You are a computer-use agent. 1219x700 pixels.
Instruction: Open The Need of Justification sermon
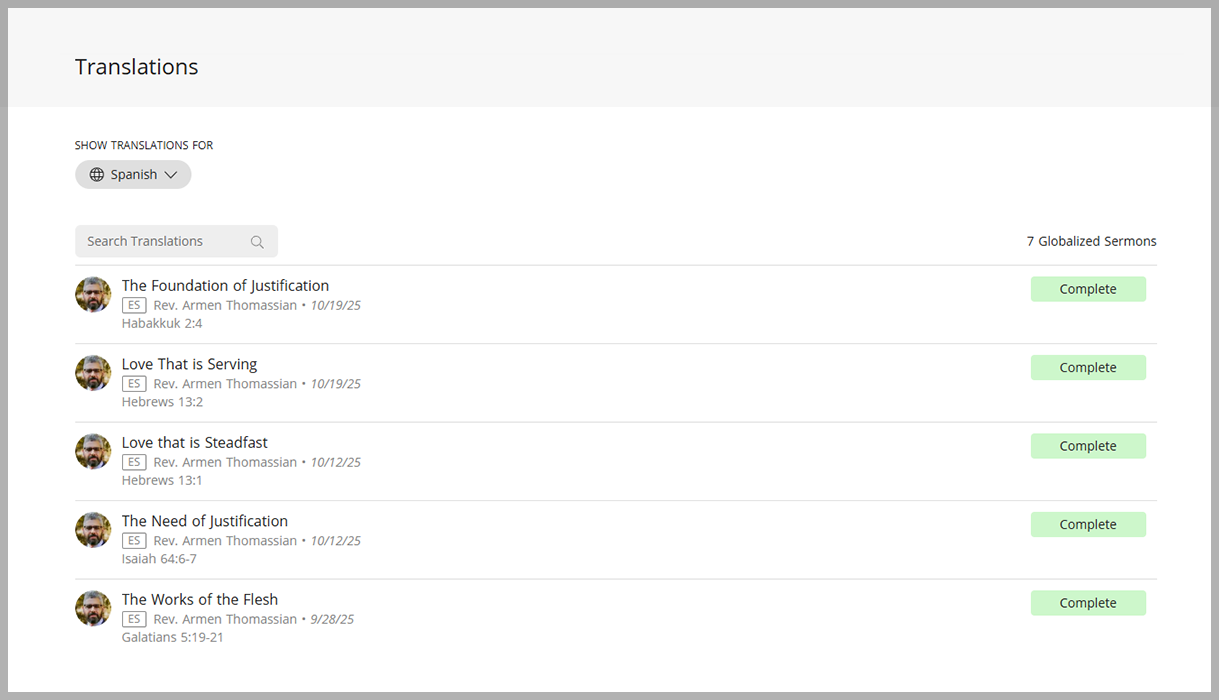204,521
